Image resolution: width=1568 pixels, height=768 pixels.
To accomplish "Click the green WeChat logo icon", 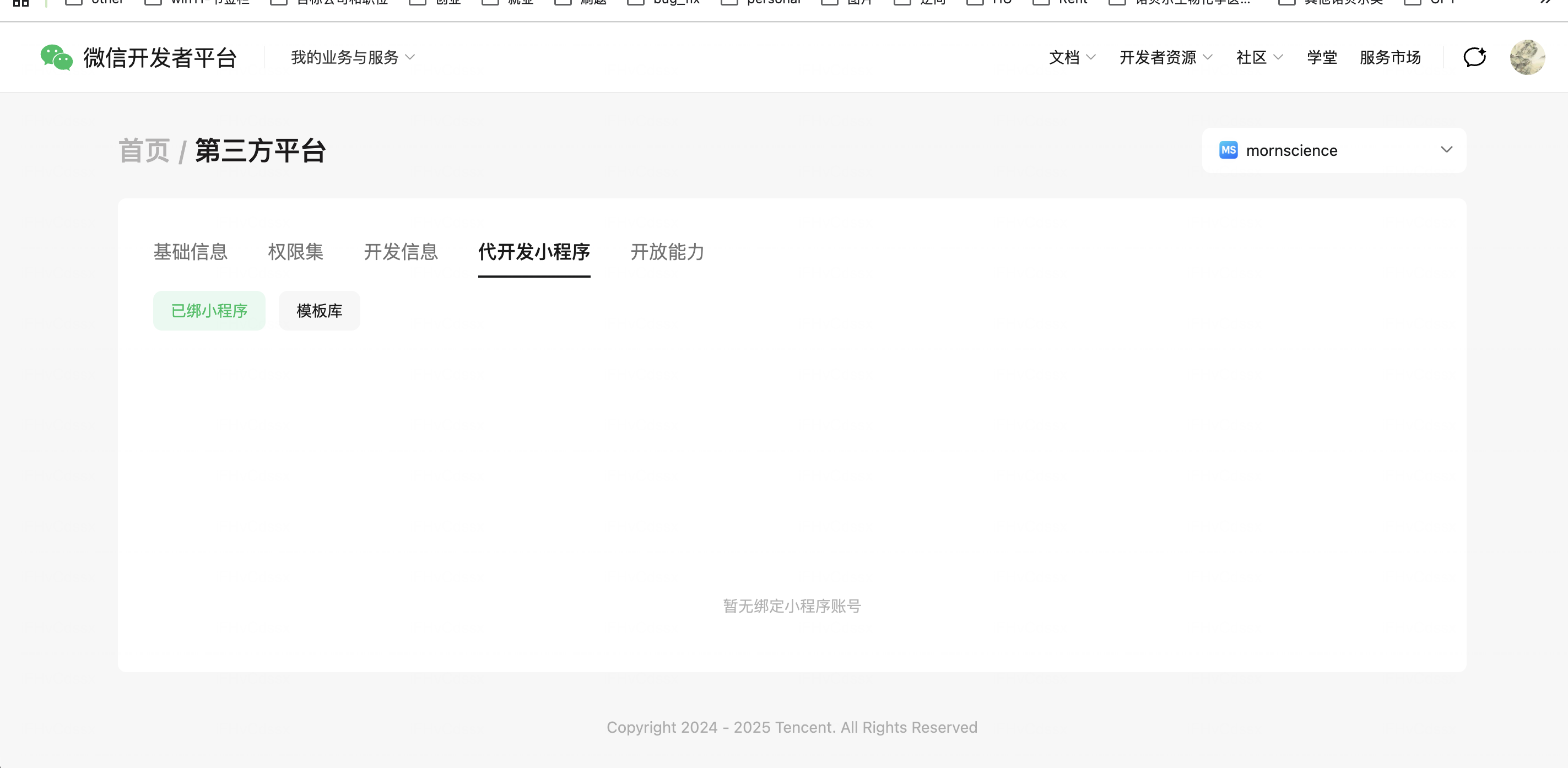I will pos(56,58).
